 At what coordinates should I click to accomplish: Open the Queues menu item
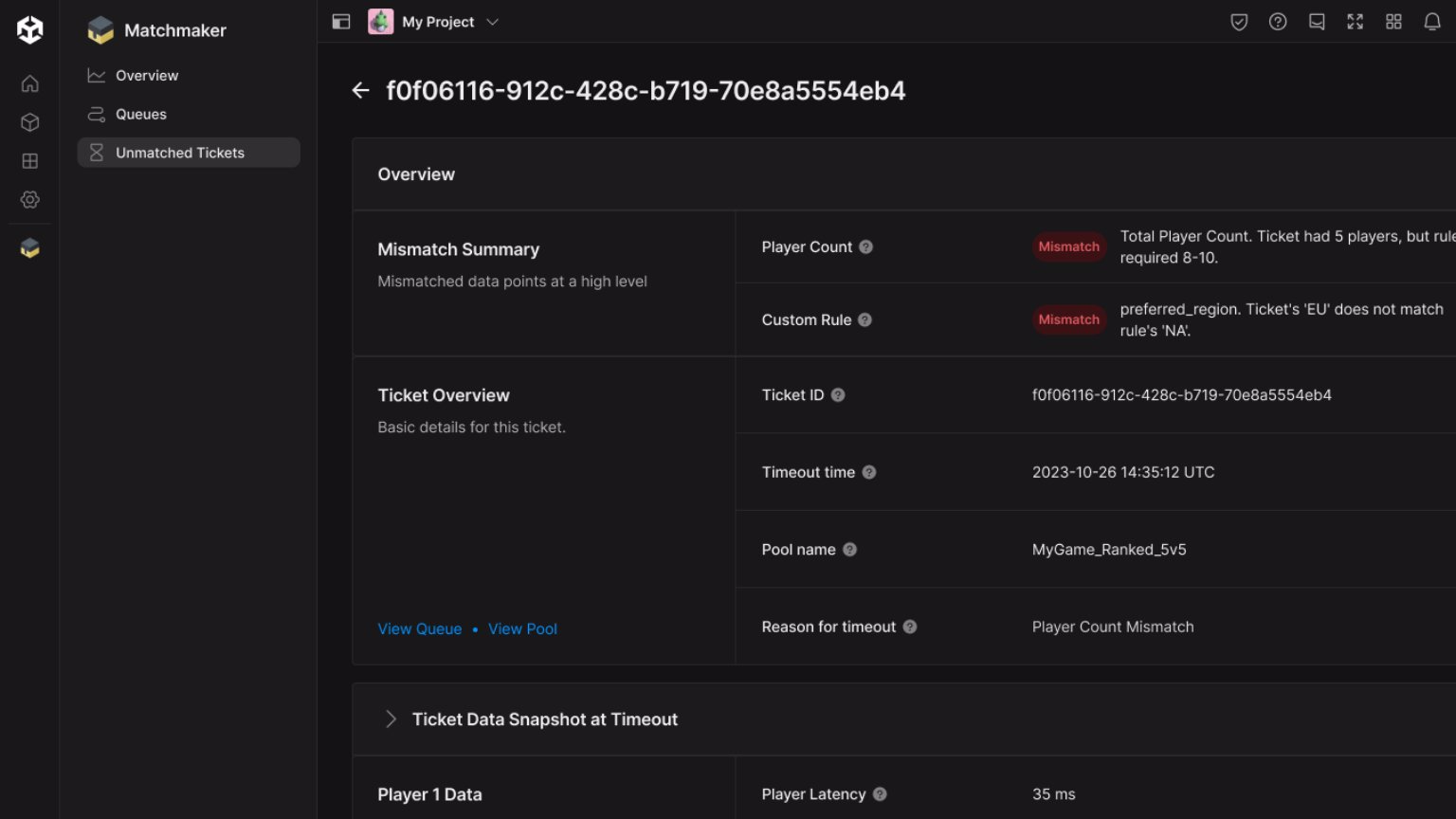point(140,115)
